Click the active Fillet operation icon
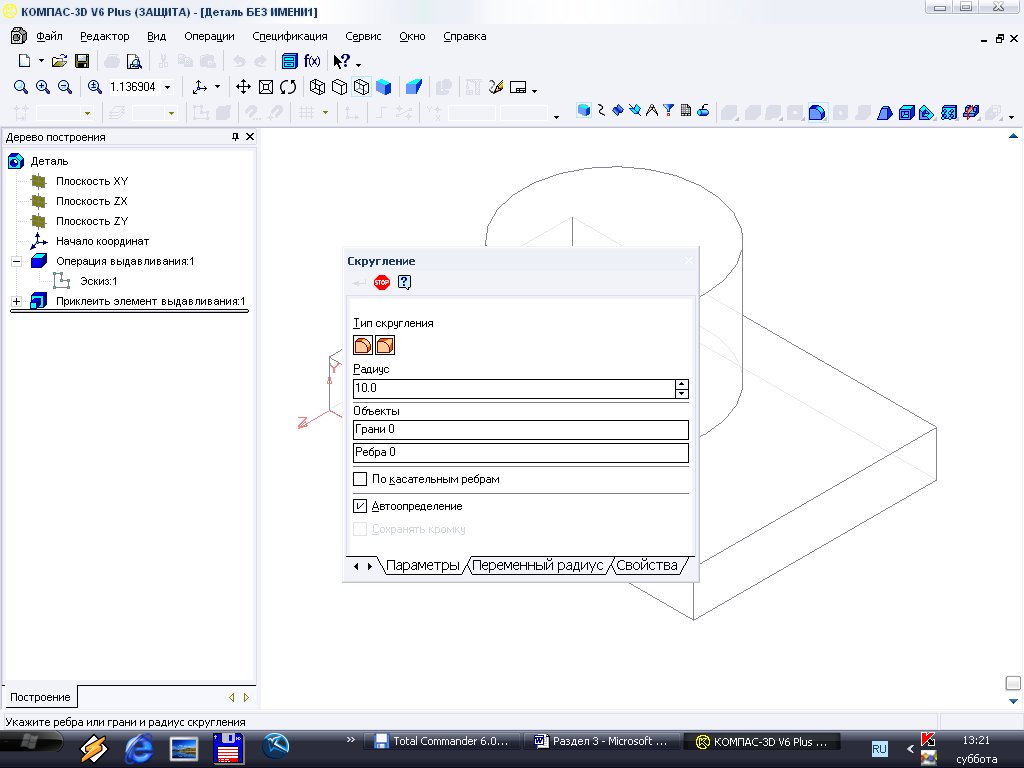The height and width of the screenshot is (768, 1024). (x=817, y=112)
